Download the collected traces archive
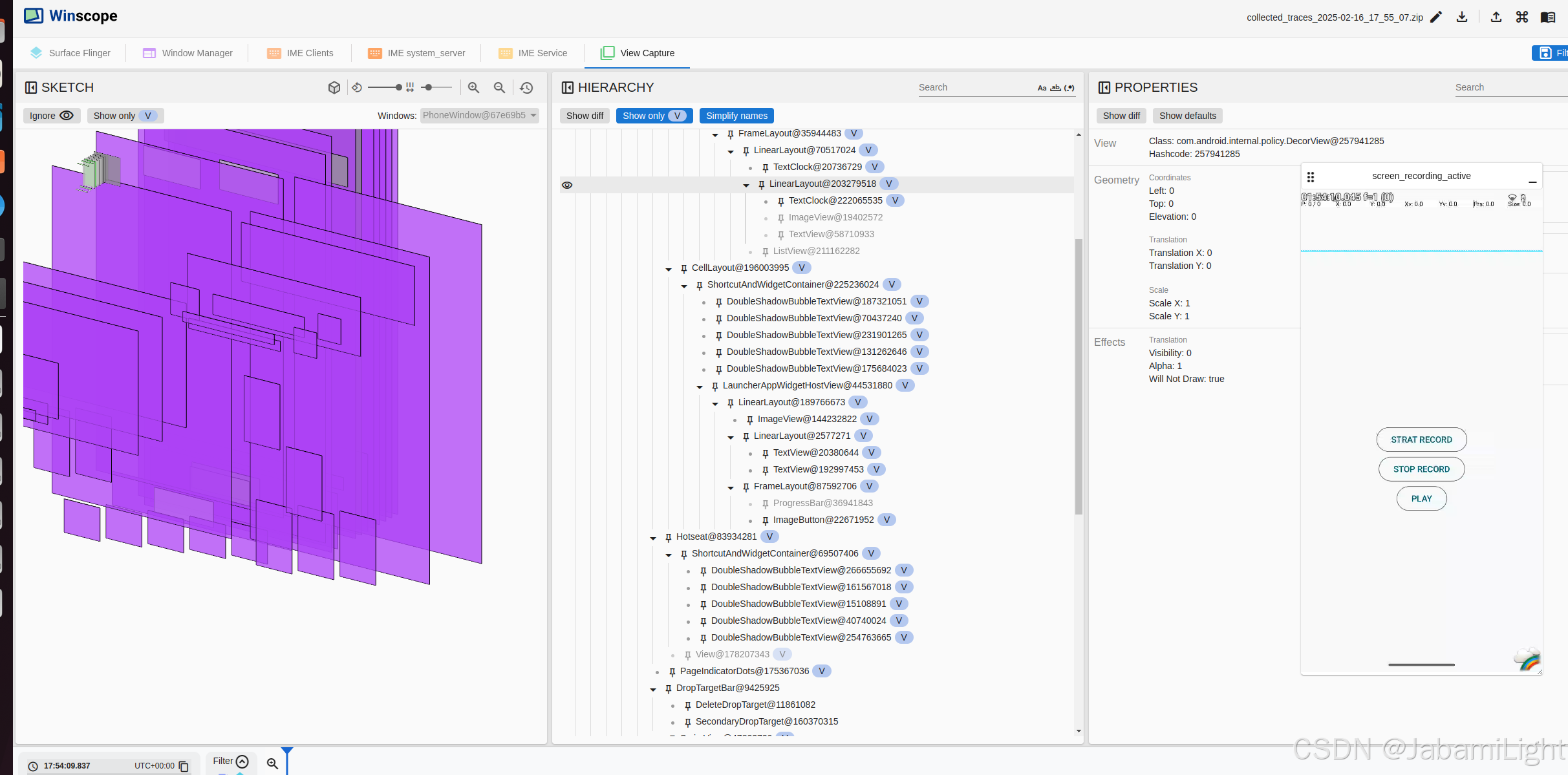This screenshot has height=775, width=1568. (1462, 17)
